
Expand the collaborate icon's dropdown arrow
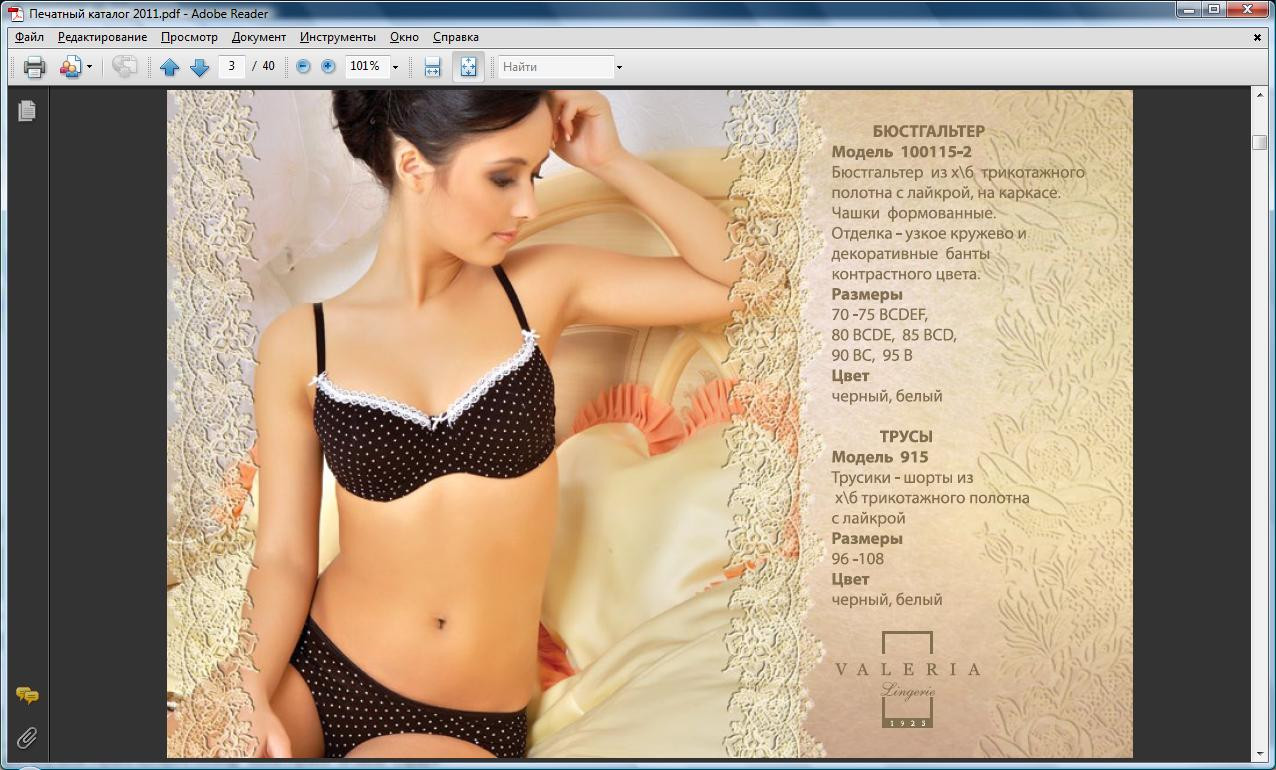pos(89,67)
